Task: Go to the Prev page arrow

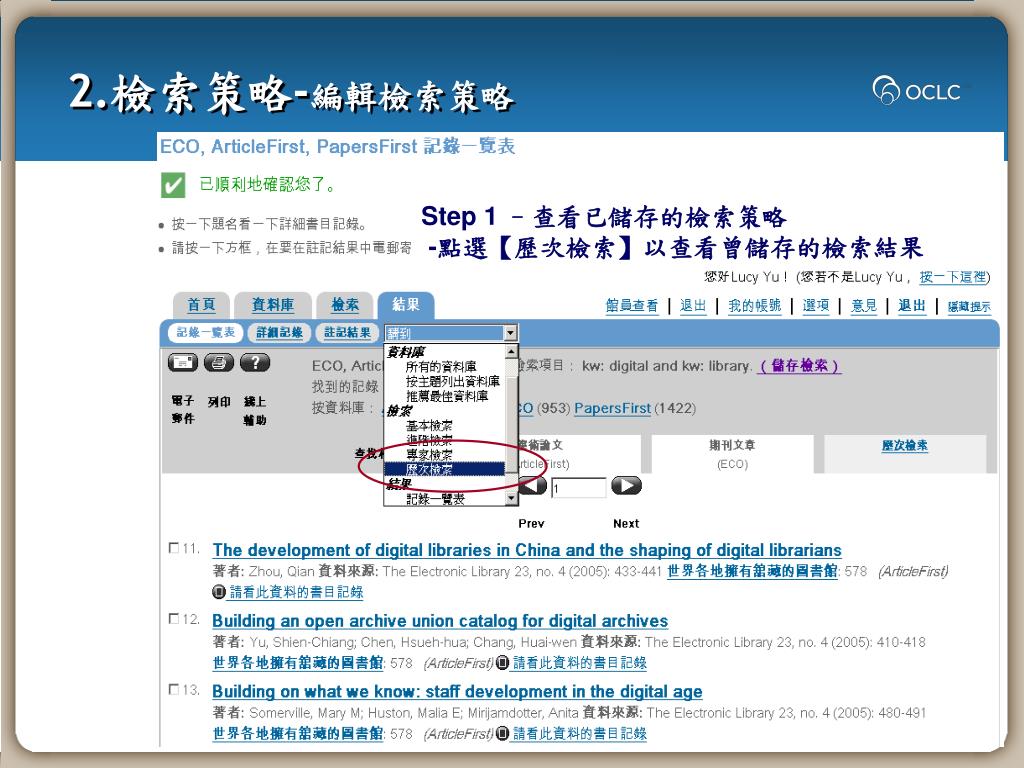Action: tap(533, 486)
